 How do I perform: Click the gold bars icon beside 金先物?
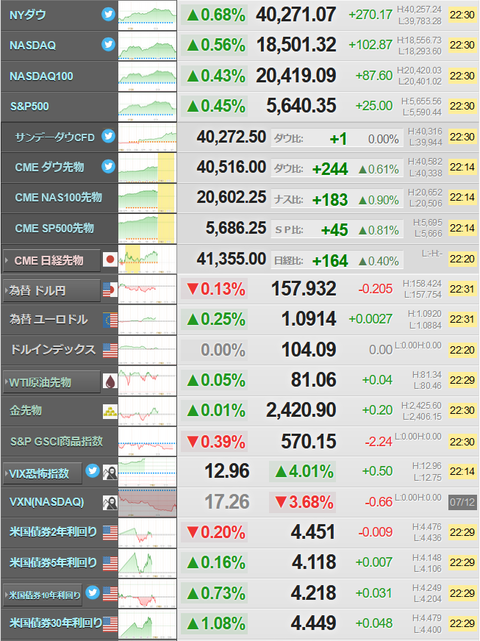(110, 411)
